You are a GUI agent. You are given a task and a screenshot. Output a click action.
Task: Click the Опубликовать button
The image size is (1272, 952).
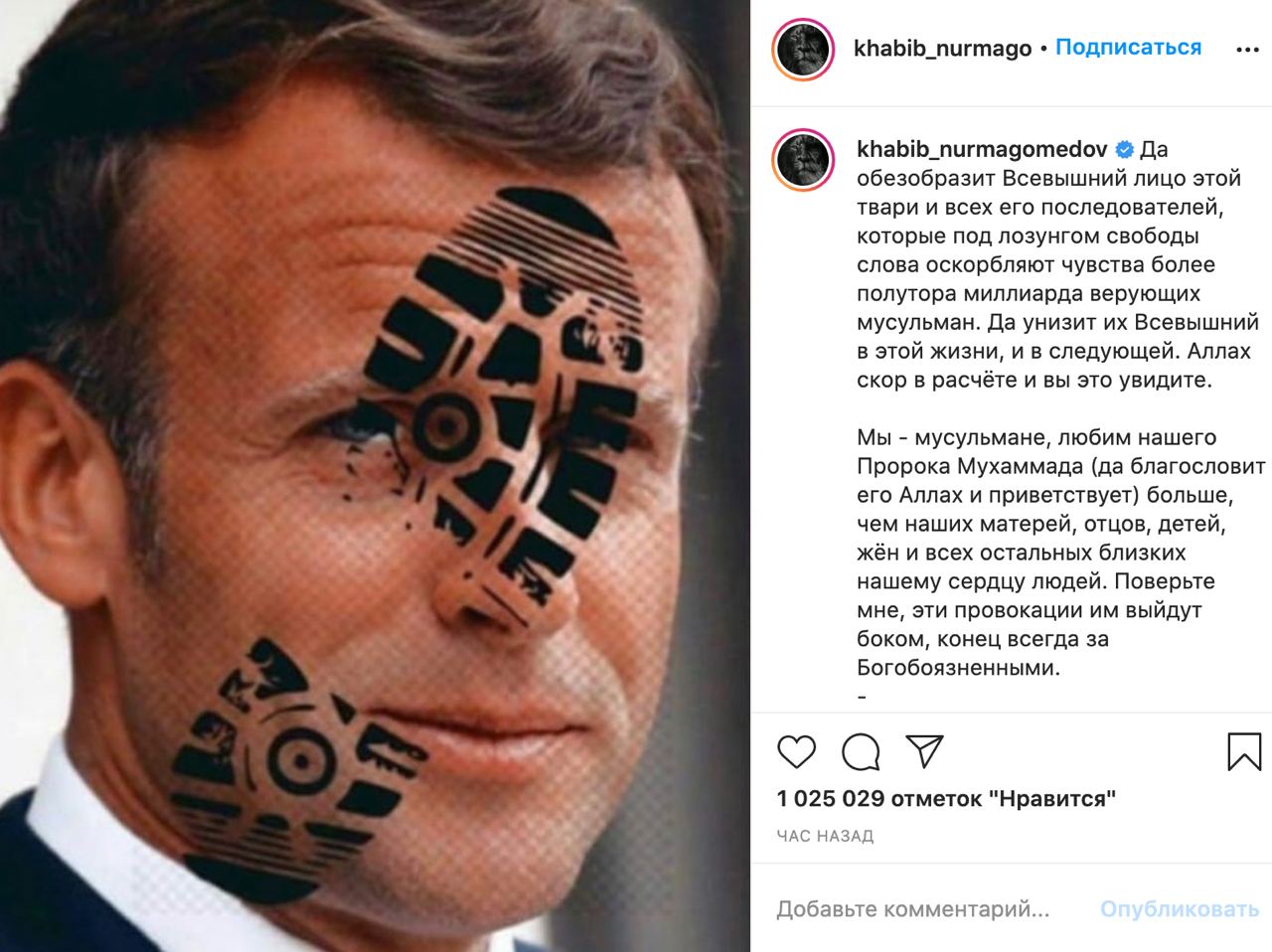tap(1180, 909)
